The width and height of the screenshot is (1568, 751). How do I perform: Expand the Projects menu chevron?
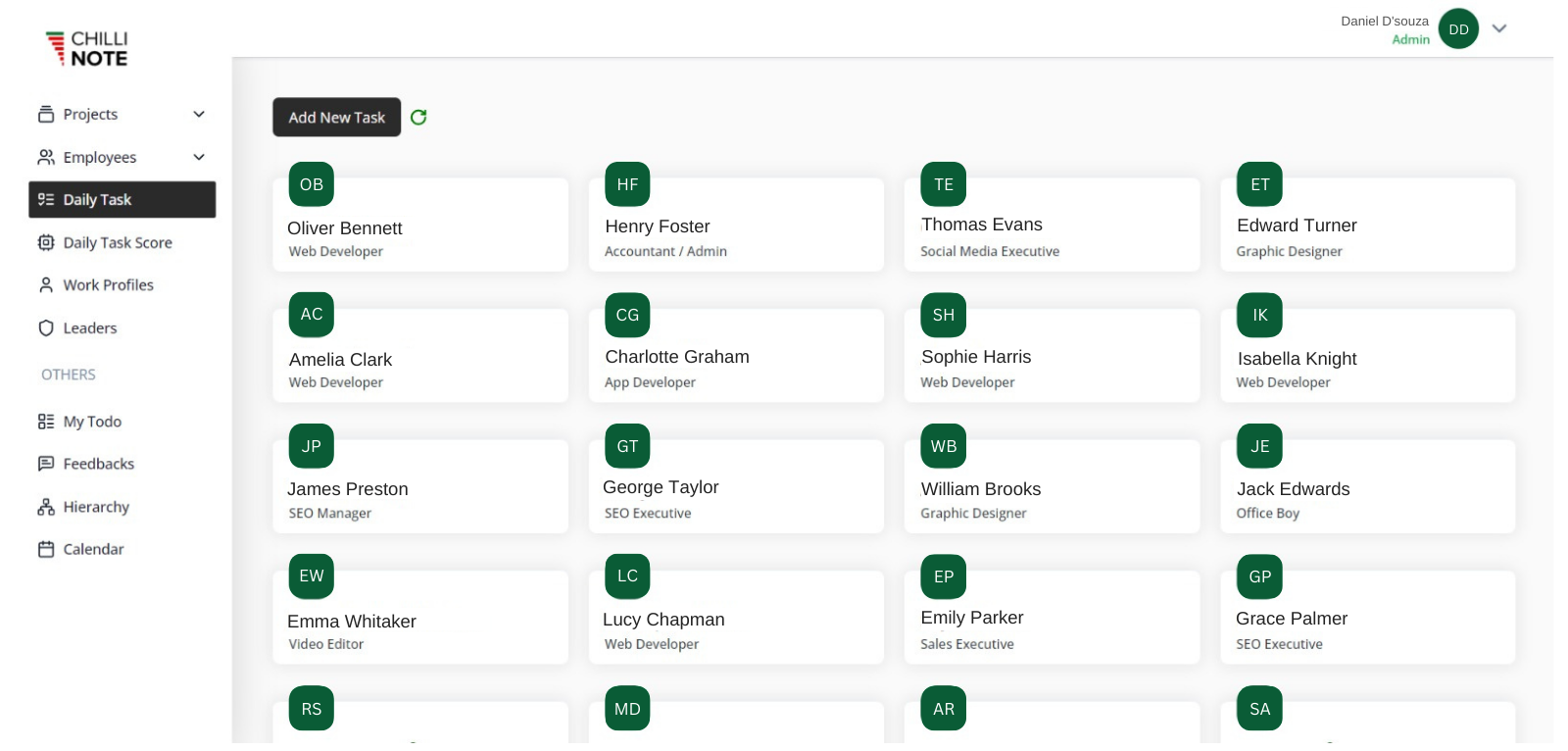click(199, 115)
